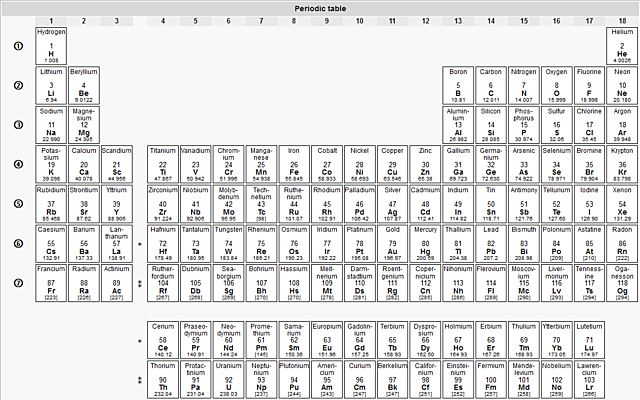640x400 pixels.
Task: Click the Magnesium element cell
Action: tap(84, 125)
